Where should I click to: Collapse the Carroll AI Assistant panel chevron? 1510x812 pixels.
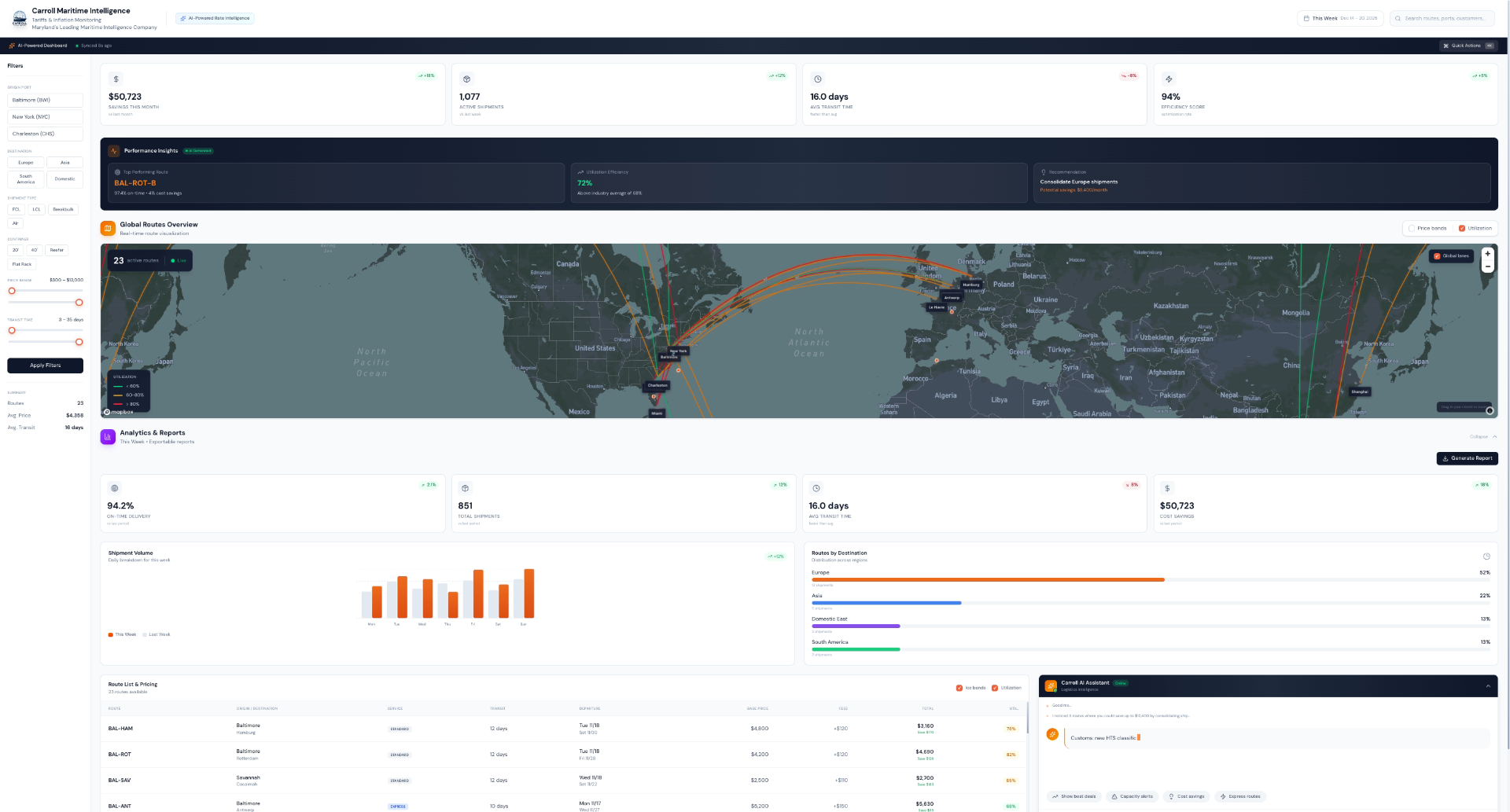point(1488,685)
